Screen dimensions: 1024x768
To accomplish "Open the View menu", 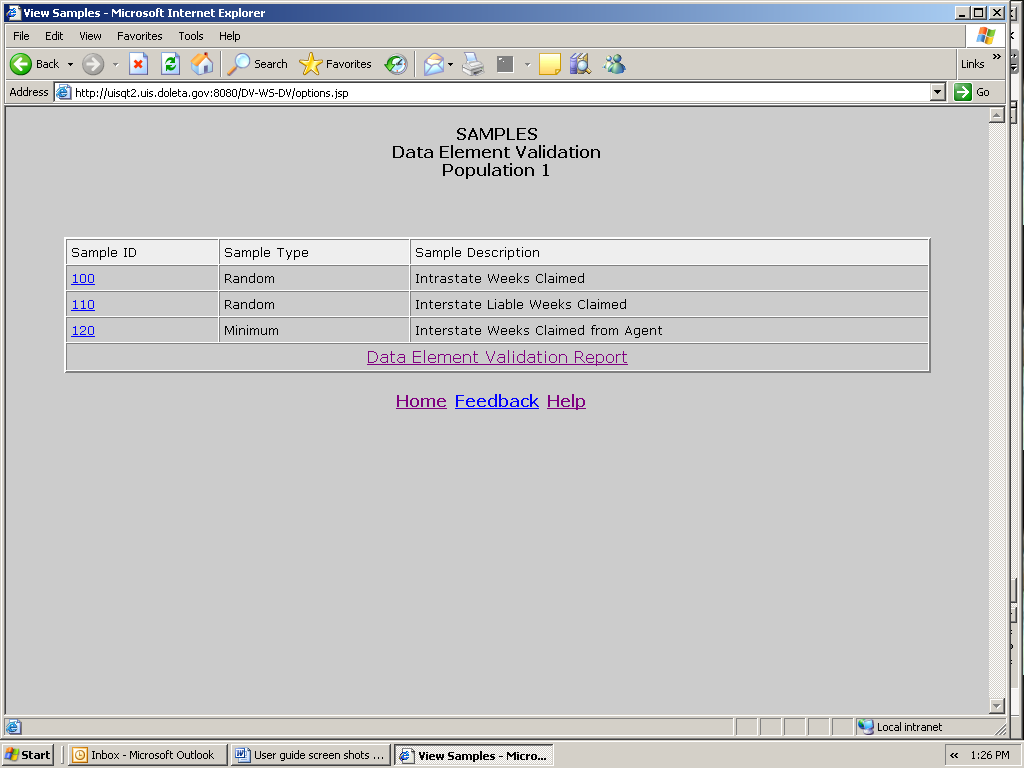I will [90, 36].
